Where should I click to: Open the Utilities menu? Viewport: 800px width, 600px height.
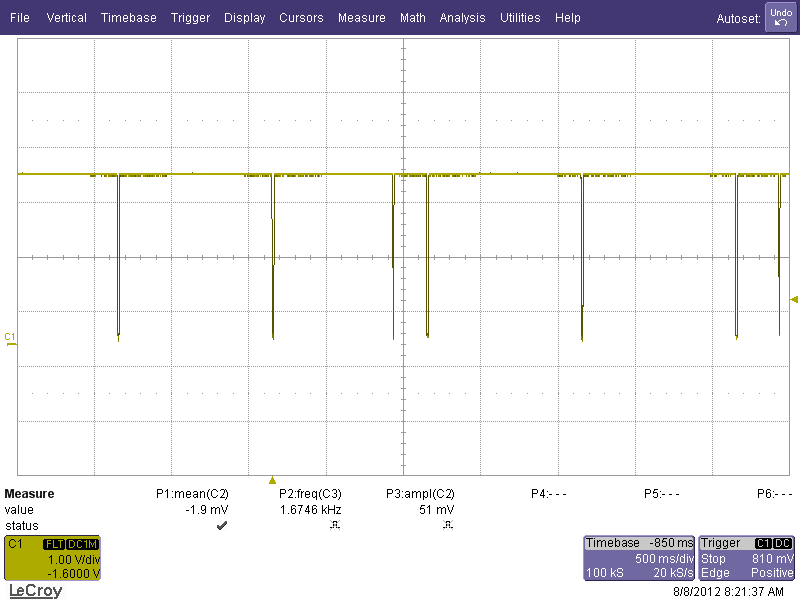[x=520, y=18]
